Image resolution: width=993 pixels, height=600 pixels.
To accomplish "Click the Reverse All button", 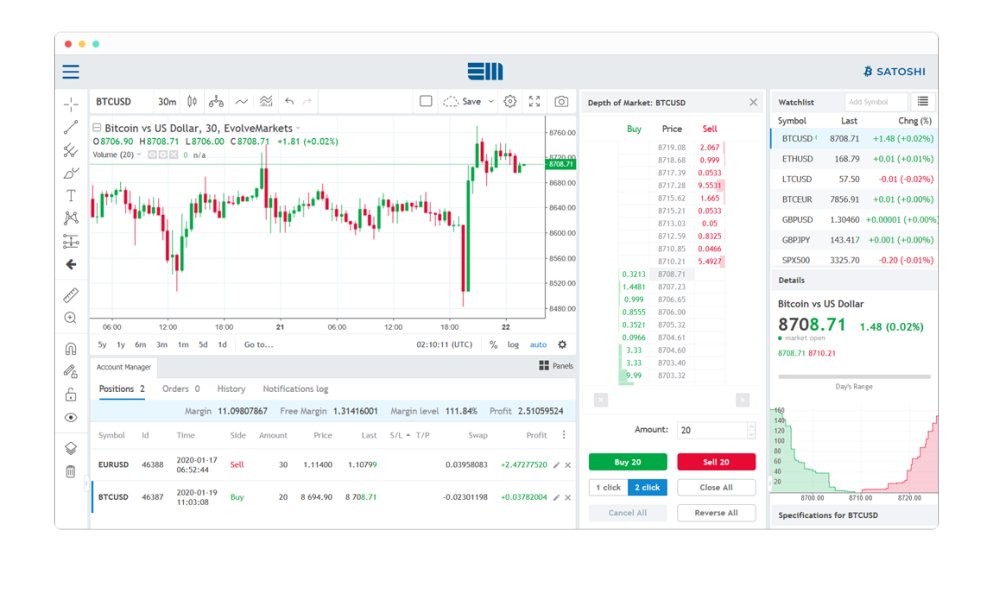I will (716, 513).
